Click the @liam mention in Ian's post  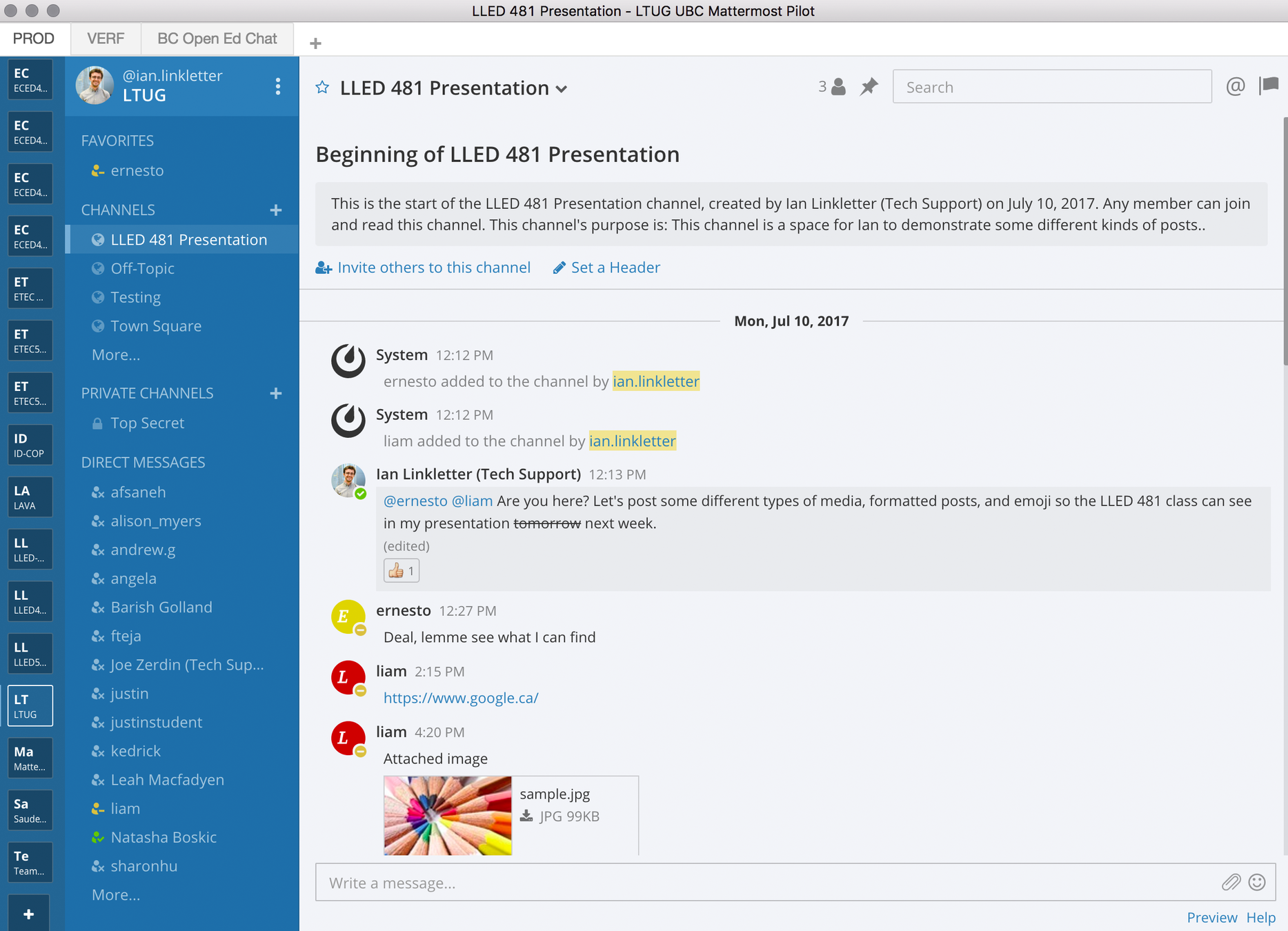tap(473, 501)
